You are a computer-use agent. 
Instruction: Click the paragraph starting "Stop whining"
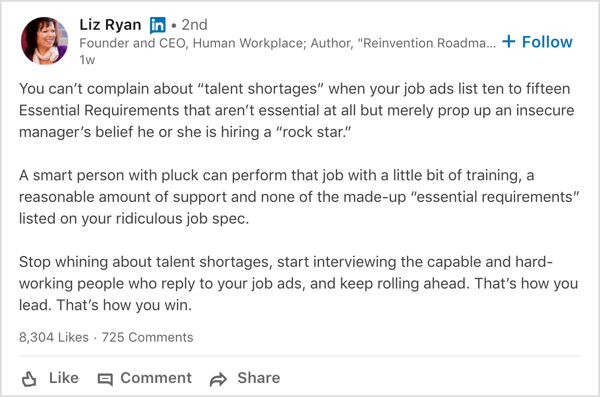[x=298, y=283]
